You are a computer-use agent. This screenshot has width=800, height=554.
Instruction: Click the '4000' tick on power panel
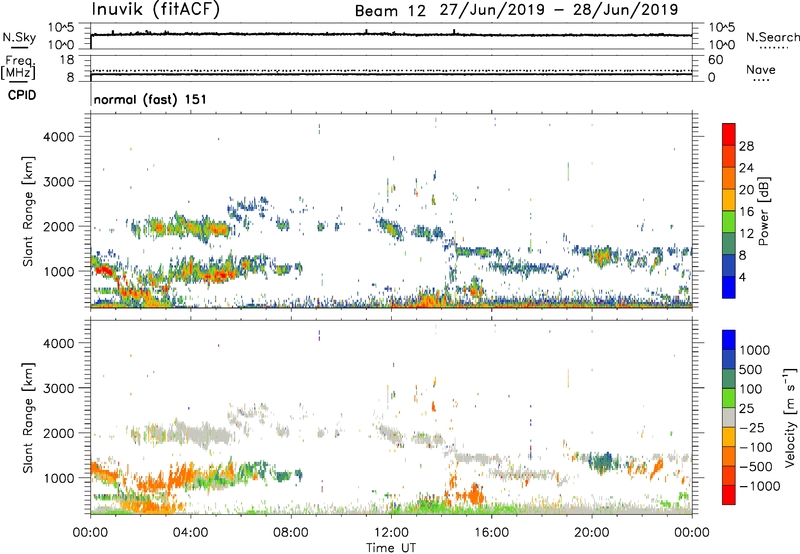coord(59,137)
